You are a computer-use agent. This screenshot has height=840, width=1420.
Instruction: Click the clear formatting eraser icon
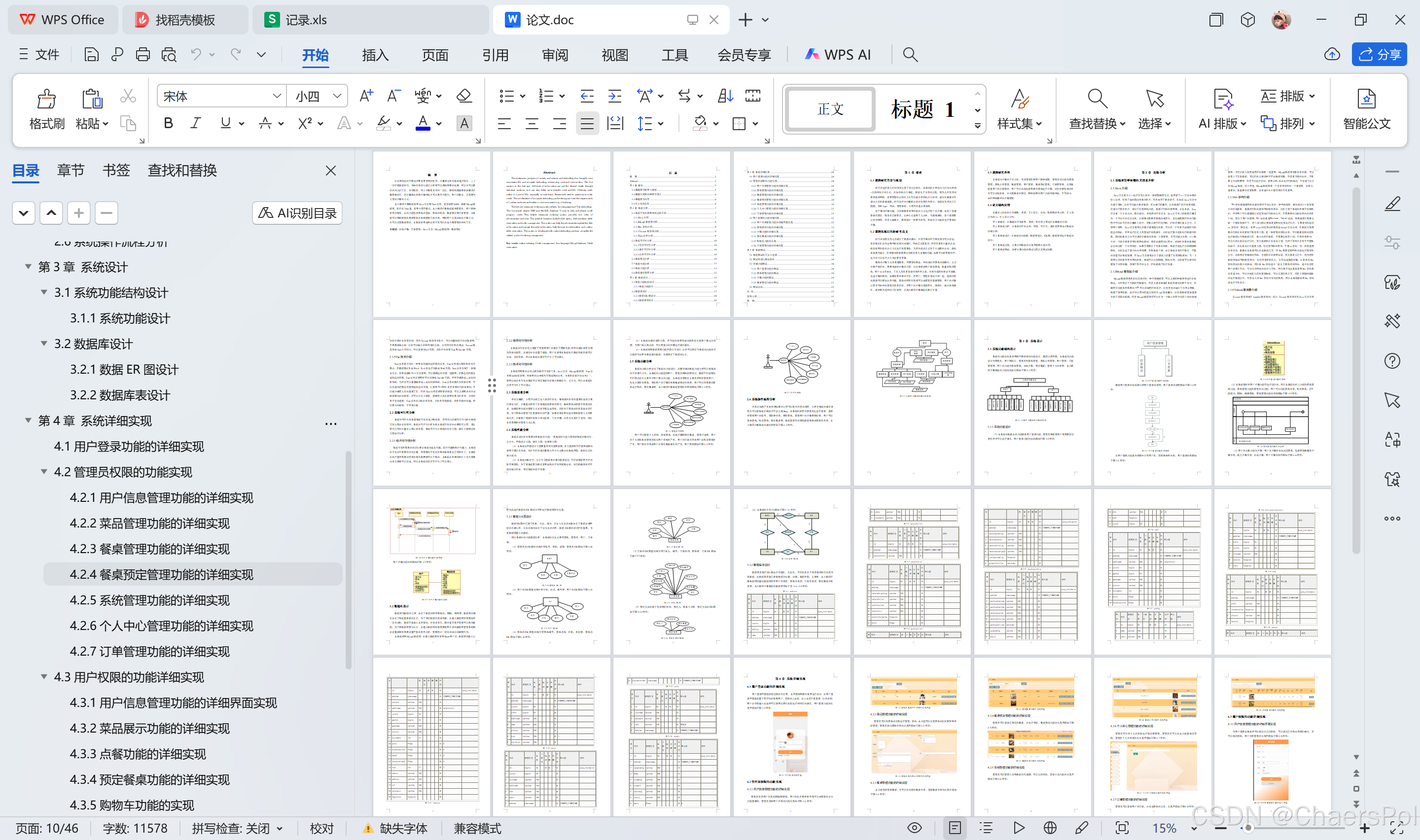pos(464,96)
